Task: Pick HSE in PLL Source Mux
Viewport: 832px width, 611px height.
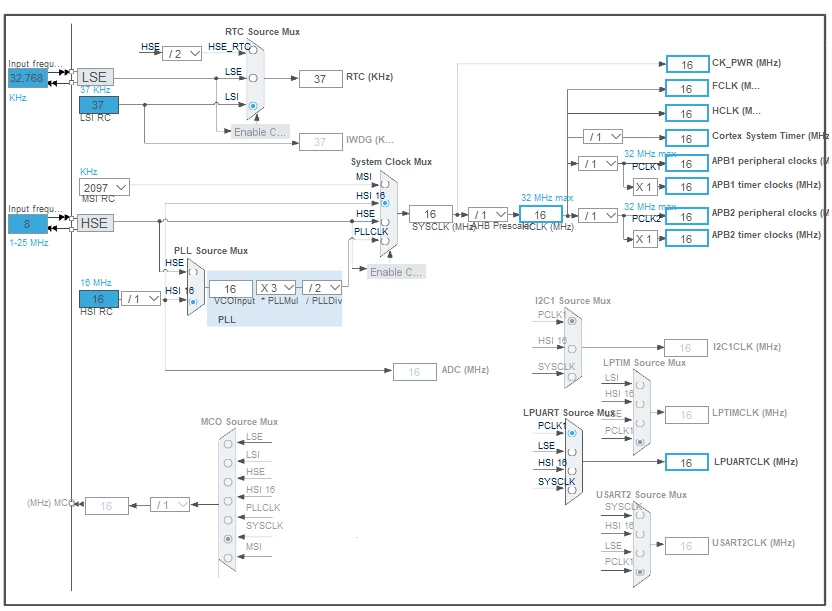Action: click(193, 272)
